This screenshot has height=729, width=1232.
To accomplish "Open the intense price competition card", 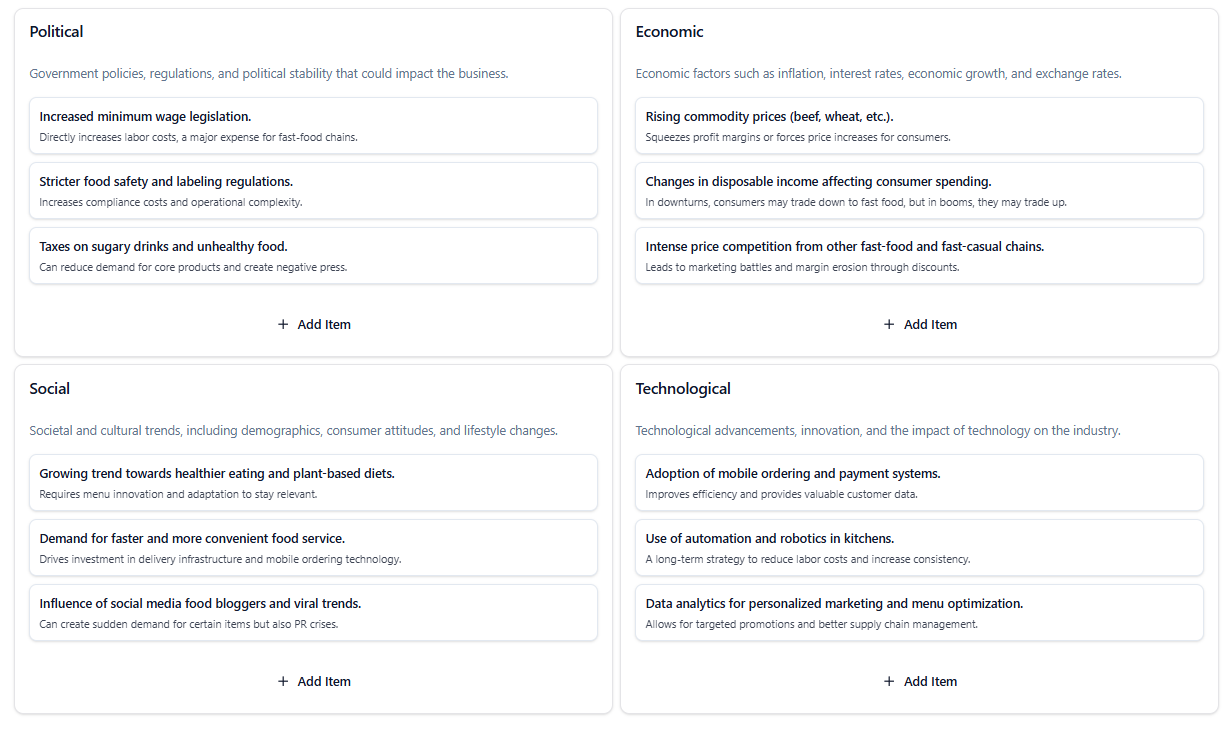I will coord(919,256).
